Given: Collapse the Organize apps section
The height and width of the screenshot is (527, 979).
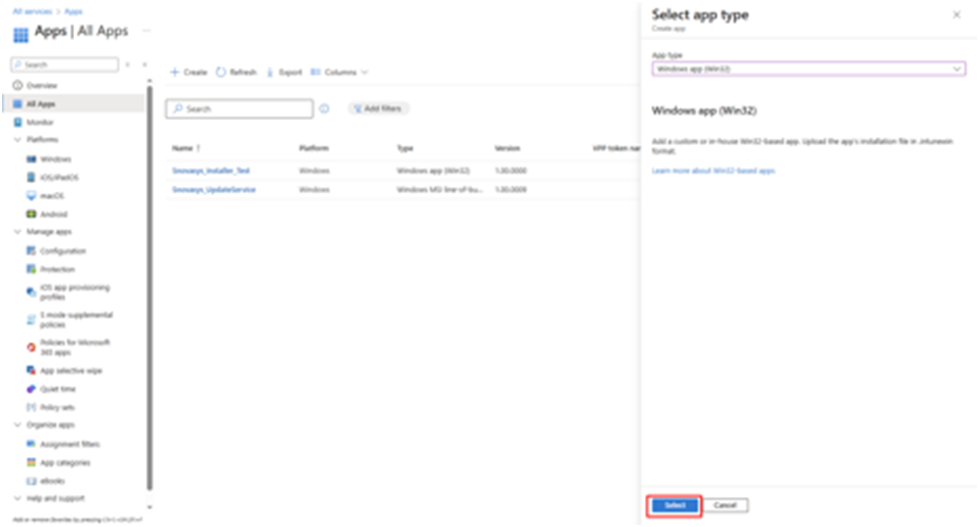Looking at the screenshot, I should (x=17, y=425).
